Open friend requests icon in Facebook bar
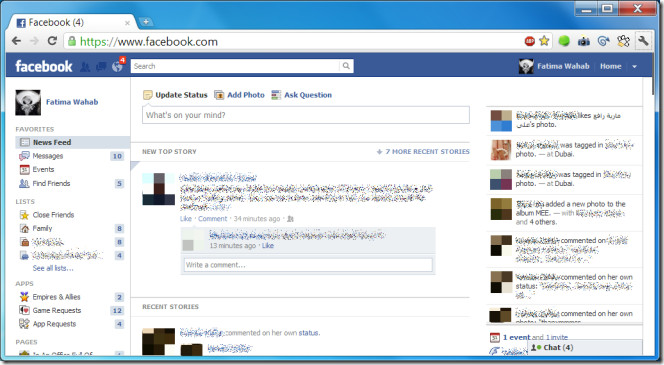The width and height of the screenshot is (664, 365). click(85, 66)
